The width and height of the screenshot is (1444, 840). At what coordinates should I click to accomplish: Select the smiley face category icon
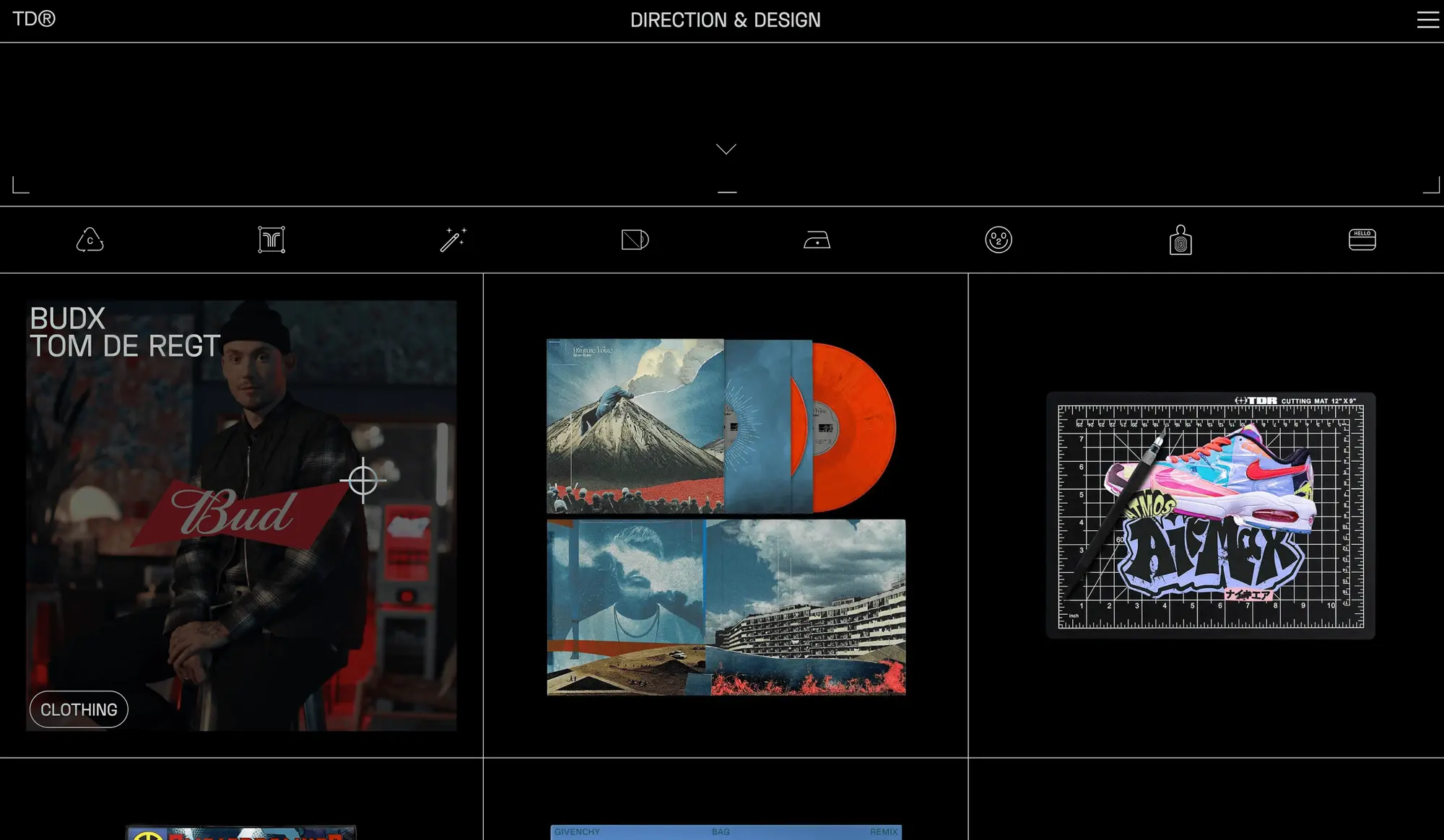coord(999,240)
